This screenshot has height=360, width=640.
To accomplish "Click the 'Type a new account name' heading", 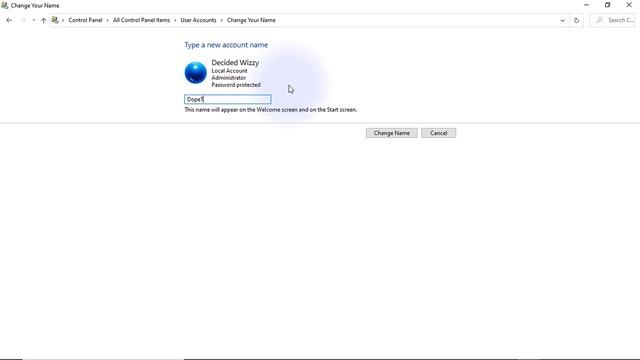I will tap(226, 45).
